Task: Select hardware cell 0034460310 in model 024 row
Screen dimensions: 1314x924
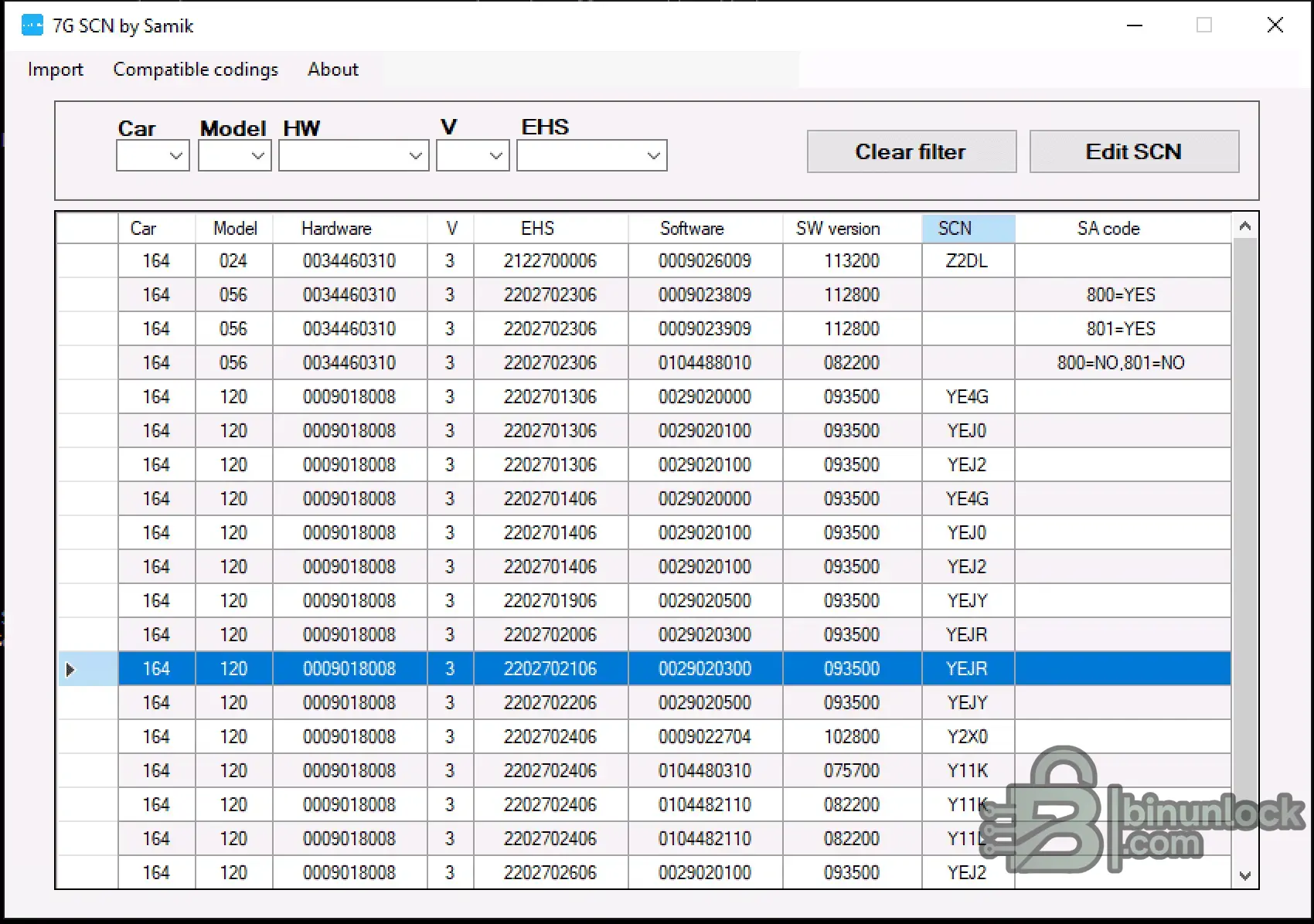Action: pos(350,261)
